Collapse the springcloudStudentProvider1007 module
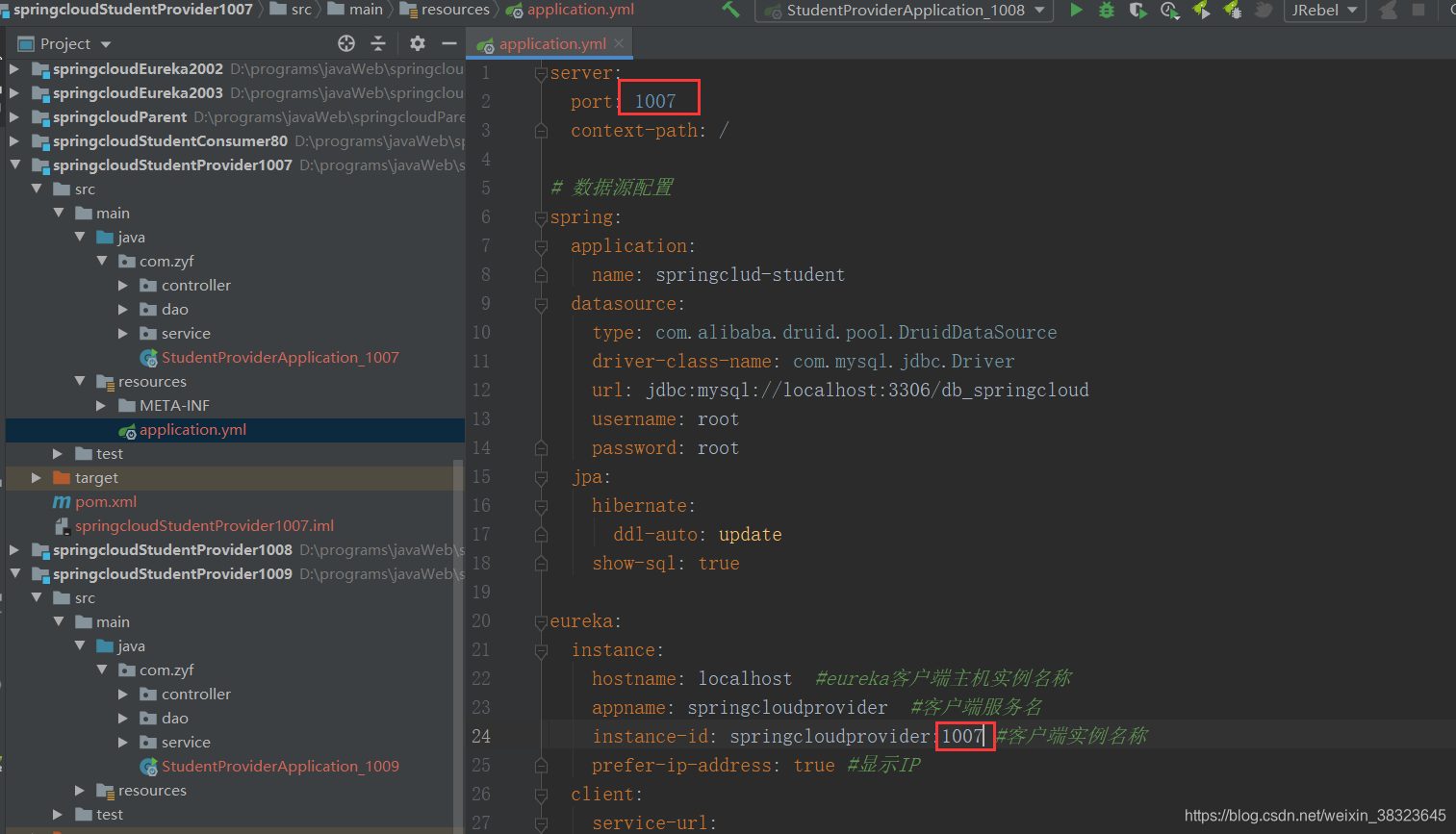 tap(14, 164)
